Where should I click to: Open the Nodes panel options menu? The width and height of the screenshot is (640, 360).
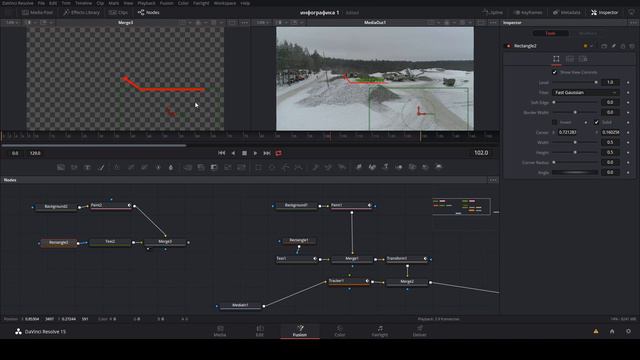tap(493, 180)
